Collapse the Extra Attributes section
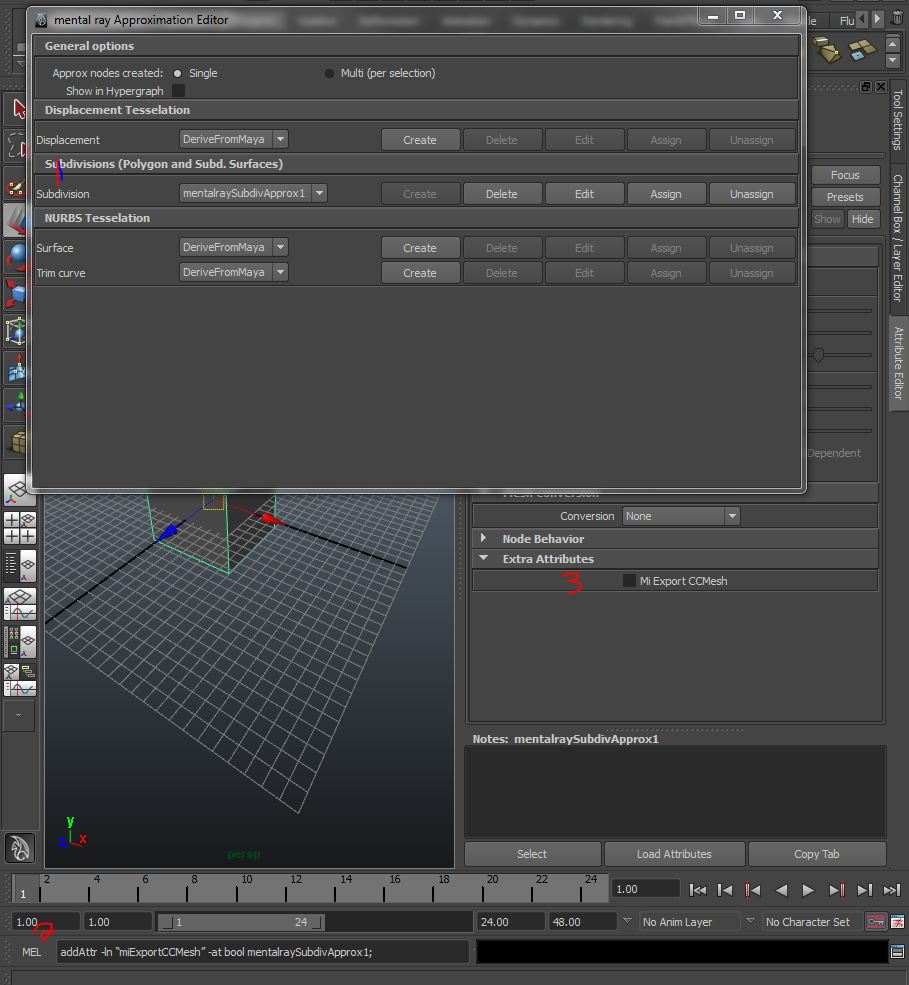Viewport: 909px width, 985px height. click(483, 558)
